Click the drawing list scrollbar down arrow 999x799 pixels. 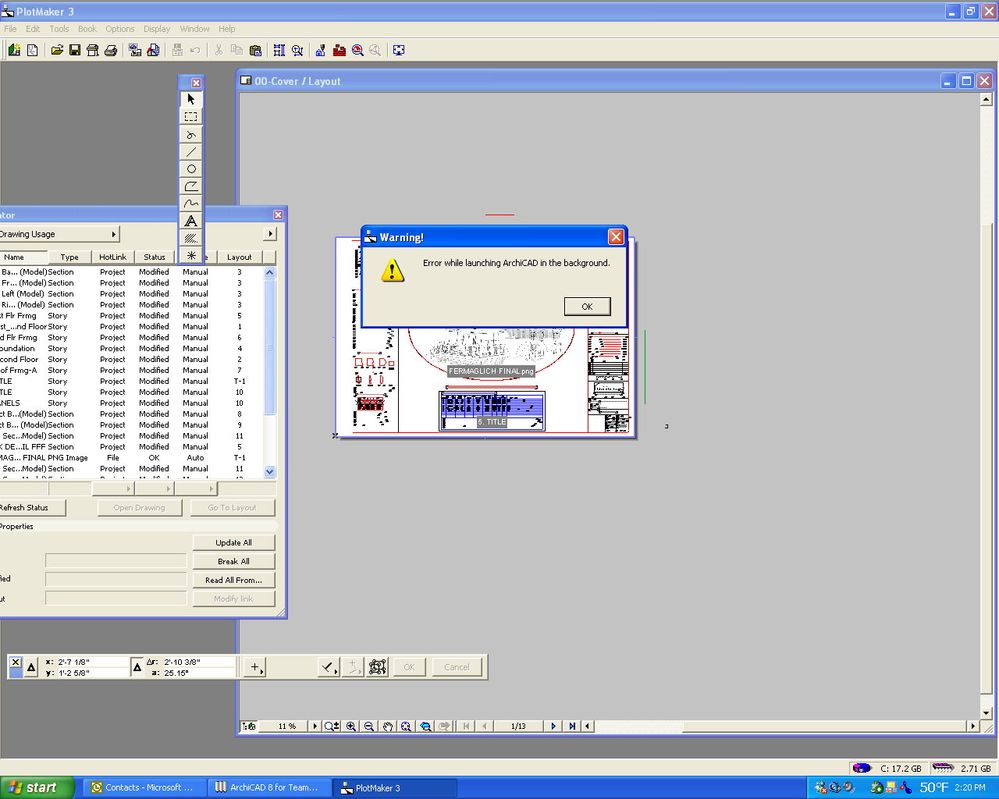click(270, 472)
